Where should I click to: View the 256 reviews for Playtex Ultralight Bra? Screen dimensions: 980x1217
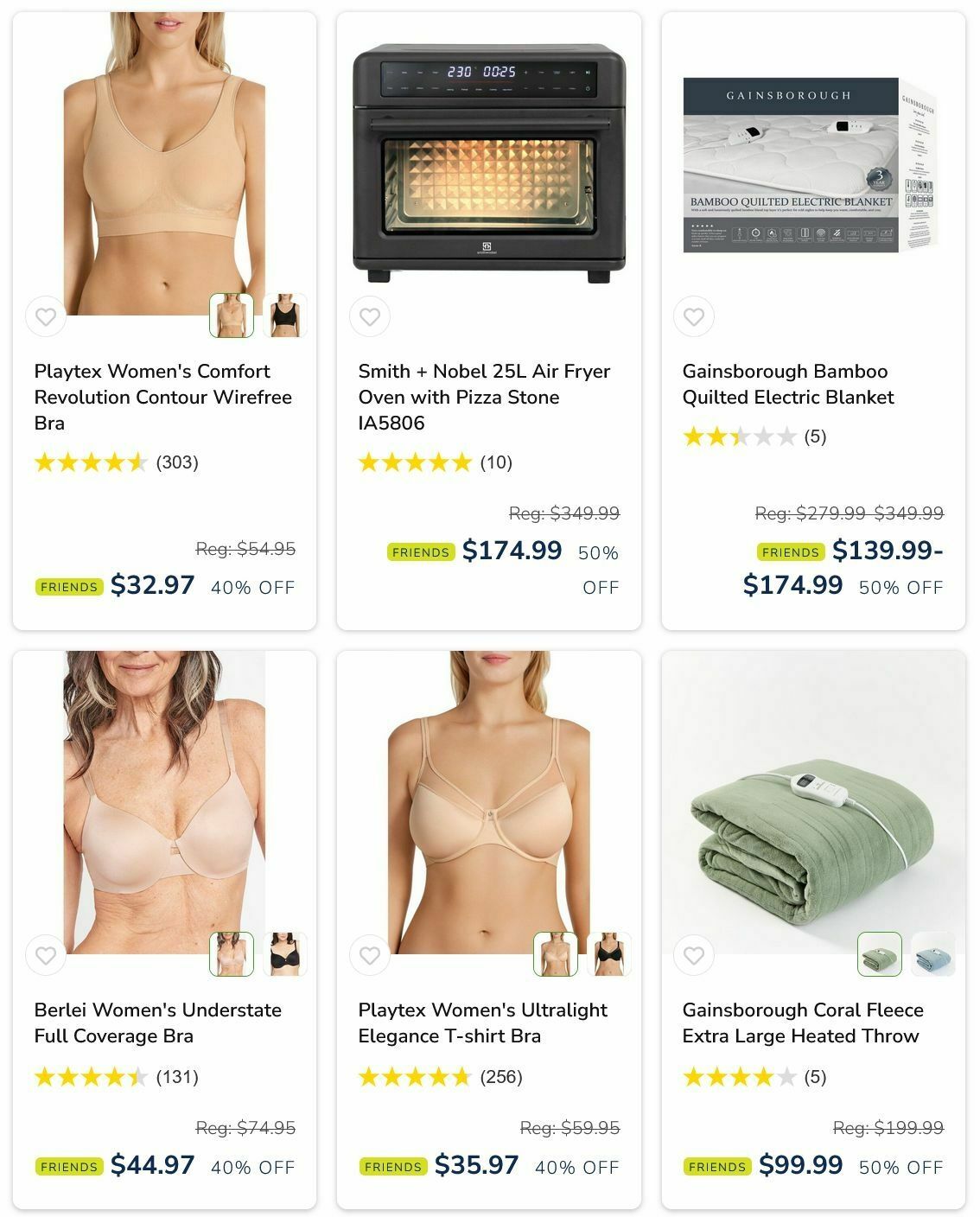501,1077
